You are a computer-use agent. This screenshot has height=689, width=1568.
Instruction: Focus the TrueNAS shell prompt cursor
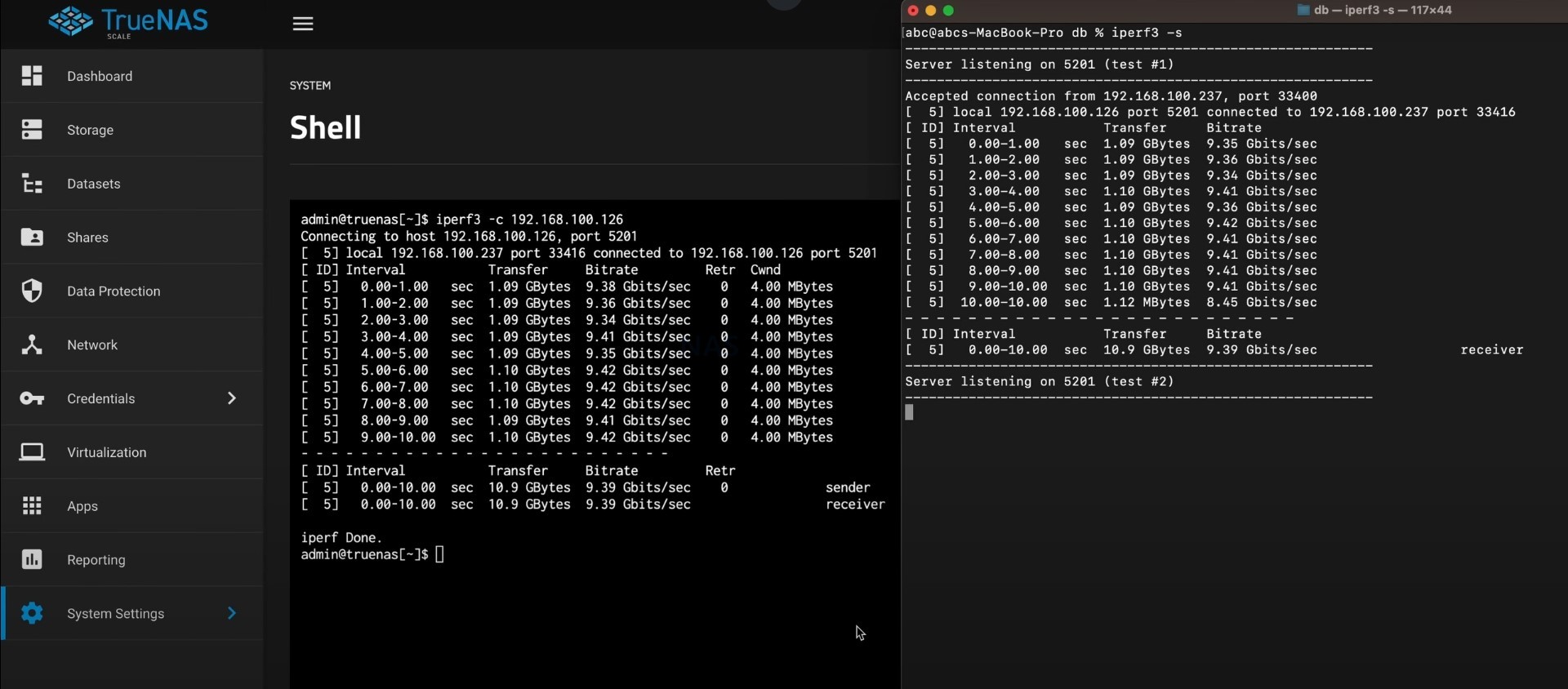(x=439, y=554)
